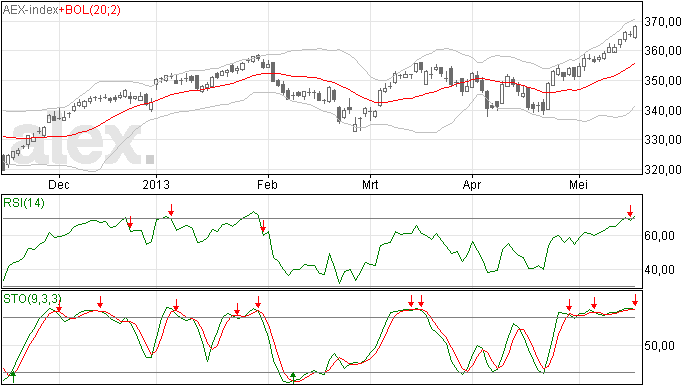Click green buy arrow after Feb in STO panel

click(x=294, y=377)
